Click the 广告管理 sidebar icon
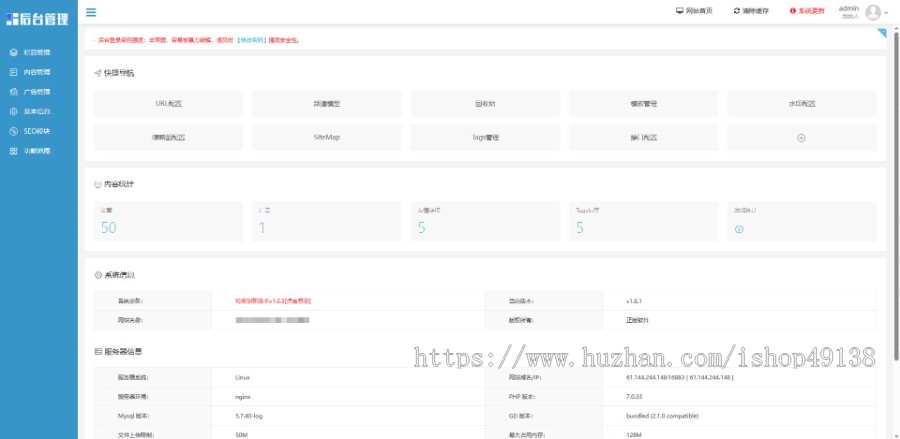 pos(14,92)
